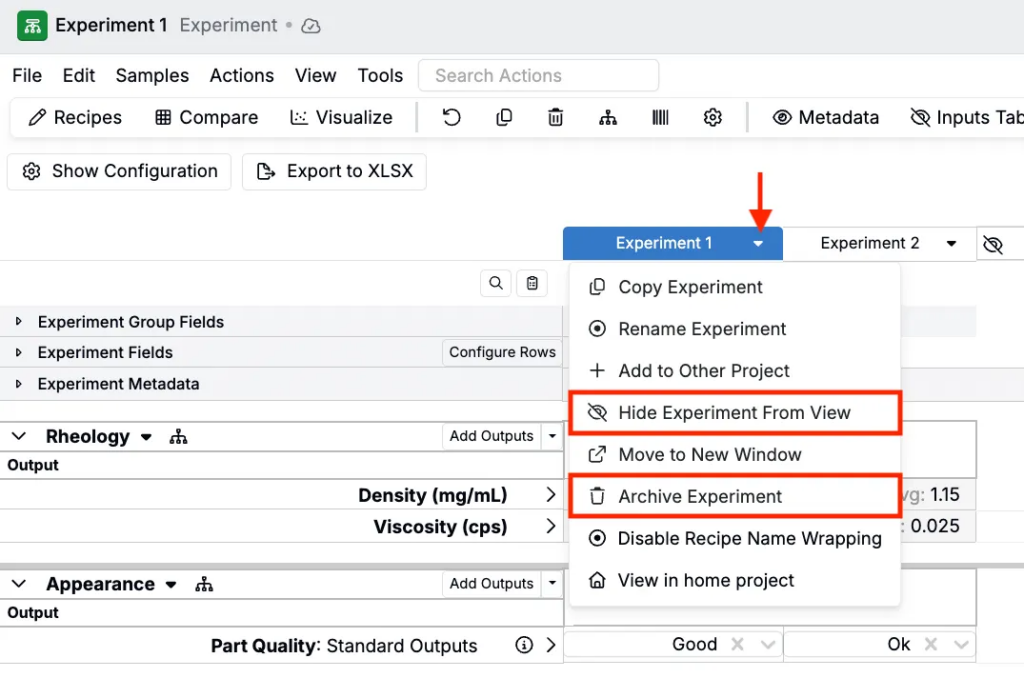The height and width of the screenshot is (678, 1024).
Task: Click the hierarchy tree icon in toolbar
Action: point(608,118)
